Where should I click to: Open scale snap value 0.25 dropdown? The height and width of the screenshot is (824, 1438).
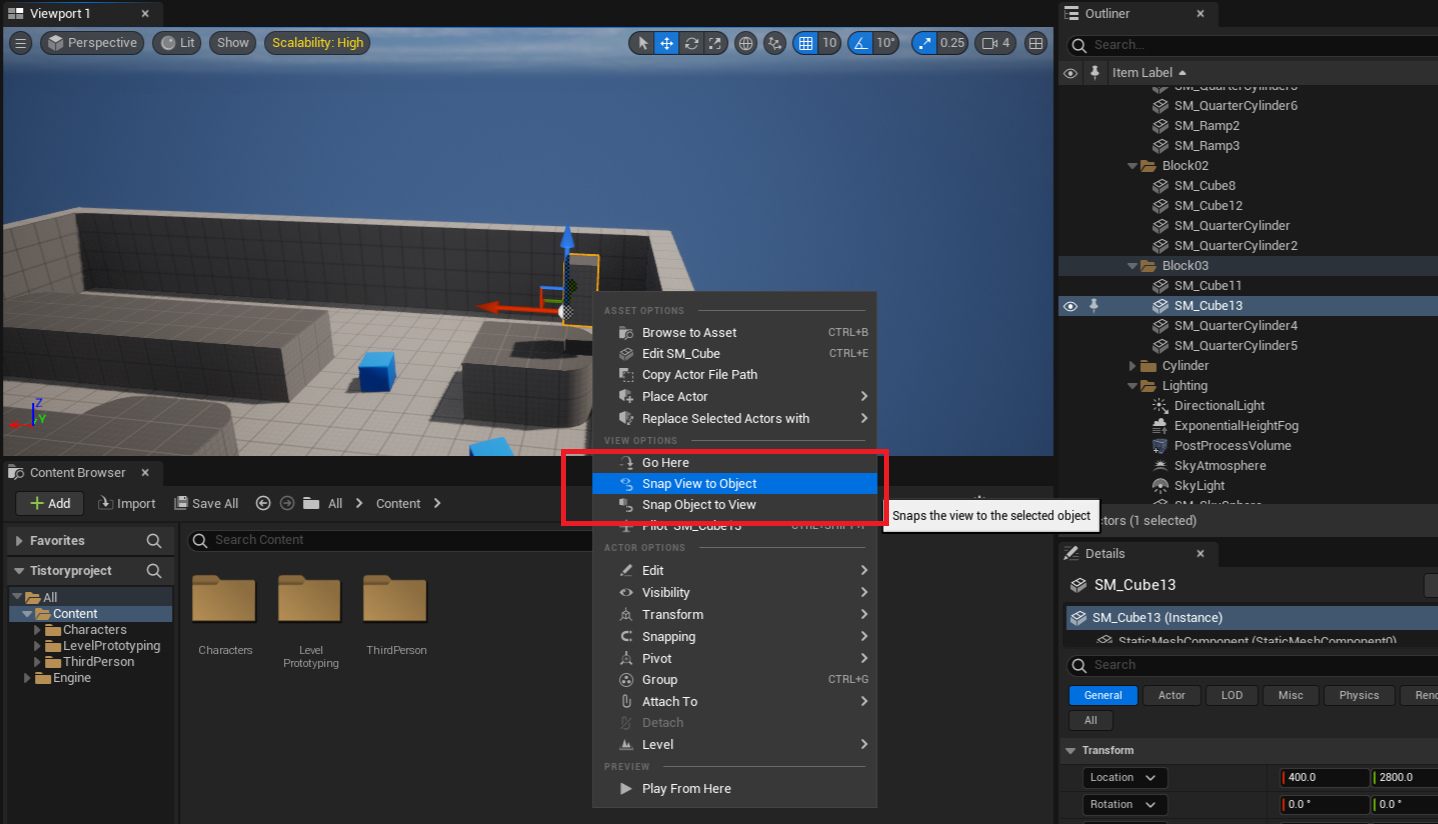[x=953, y=43]
